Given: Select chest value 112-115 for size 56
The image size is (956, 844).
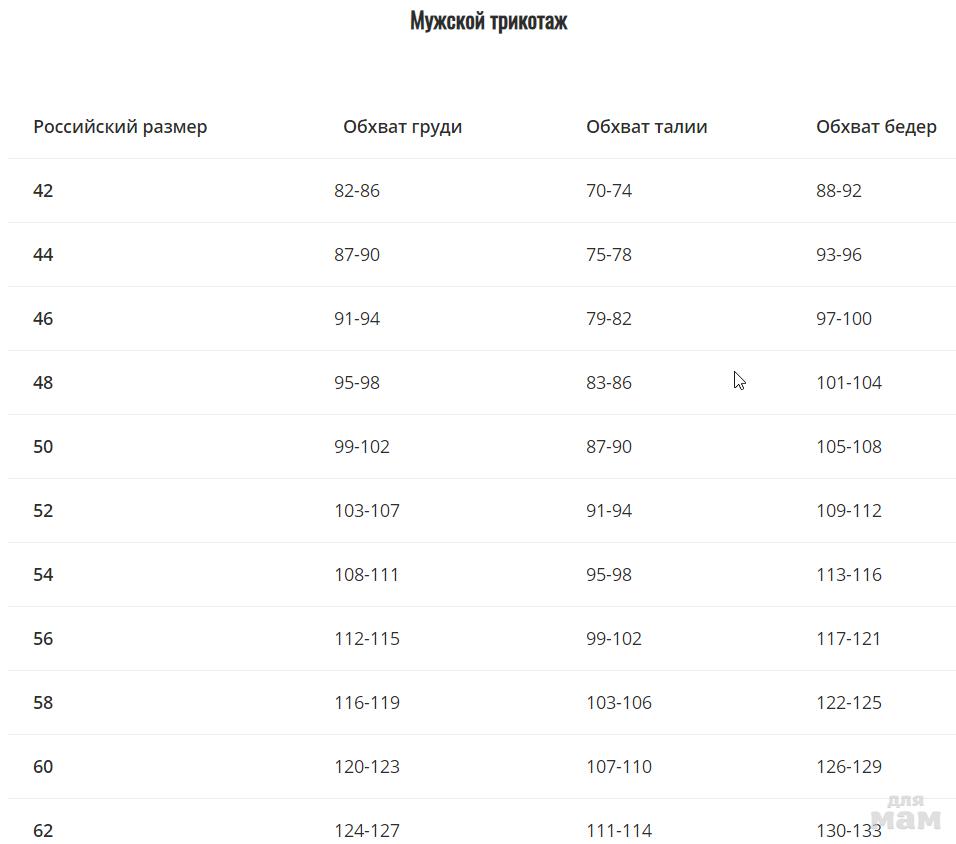Looking at the screenshot, I should (x=367, y=639).
